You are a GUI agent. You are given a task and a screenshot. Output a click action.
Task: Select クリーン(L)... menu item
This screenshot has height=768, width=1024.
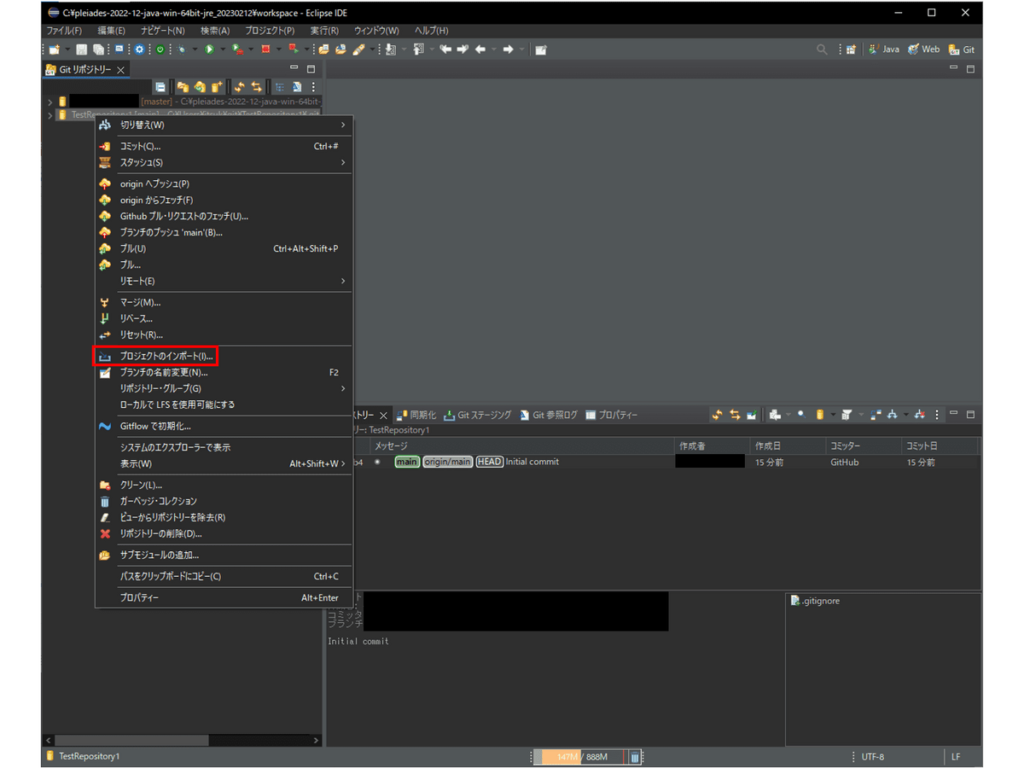[x=223, y=485]
